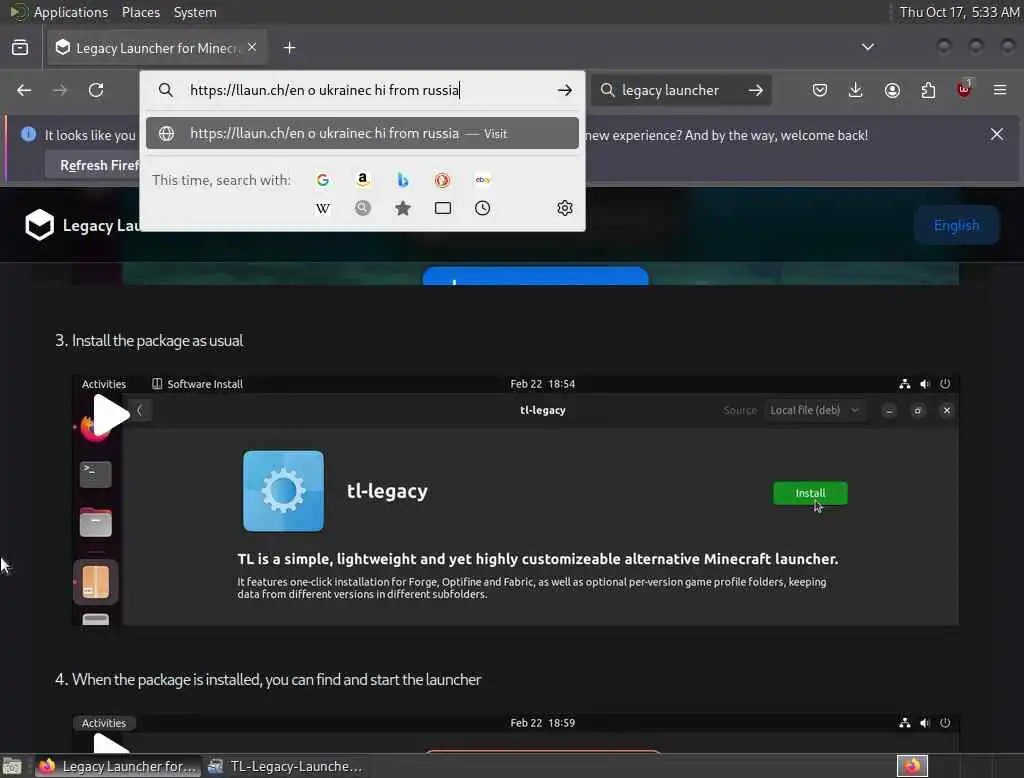The width and height of the screenshot is (1024, 778).
Task: Search this time with eBay
Action: (483, 180)
